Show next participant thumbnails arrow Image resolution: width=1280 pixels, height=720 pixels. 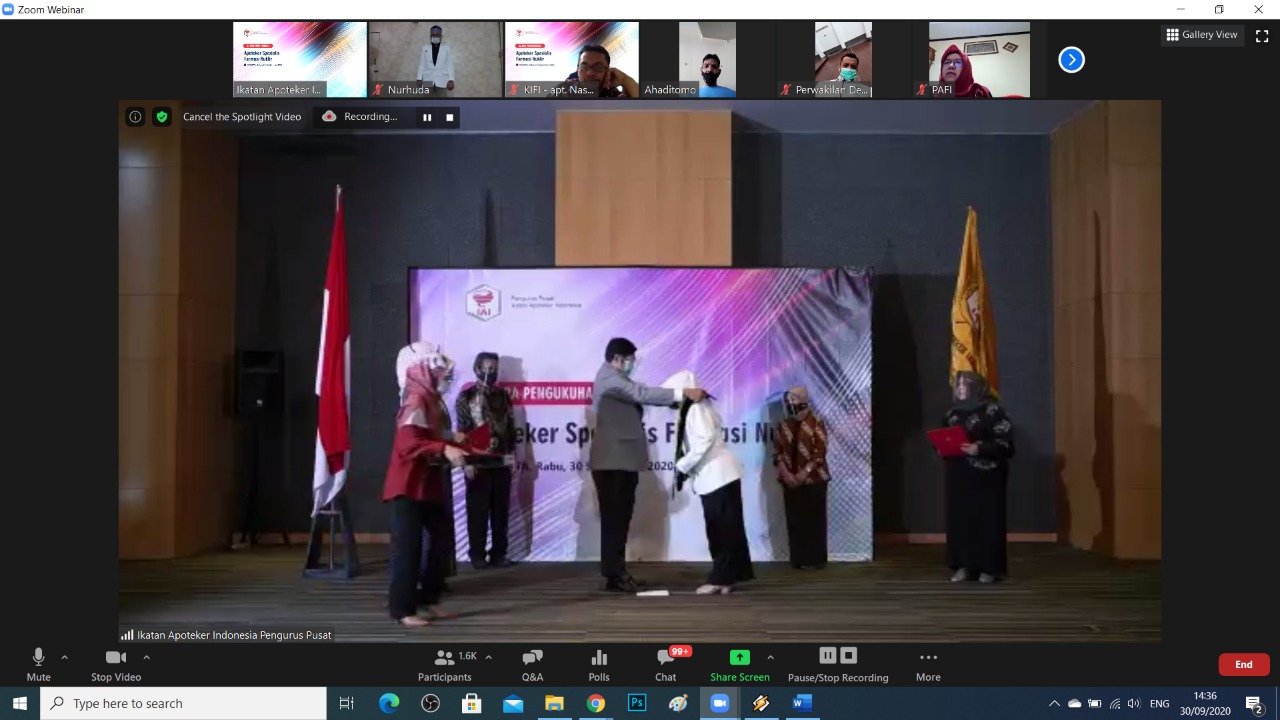click(x=1071, y=60)
